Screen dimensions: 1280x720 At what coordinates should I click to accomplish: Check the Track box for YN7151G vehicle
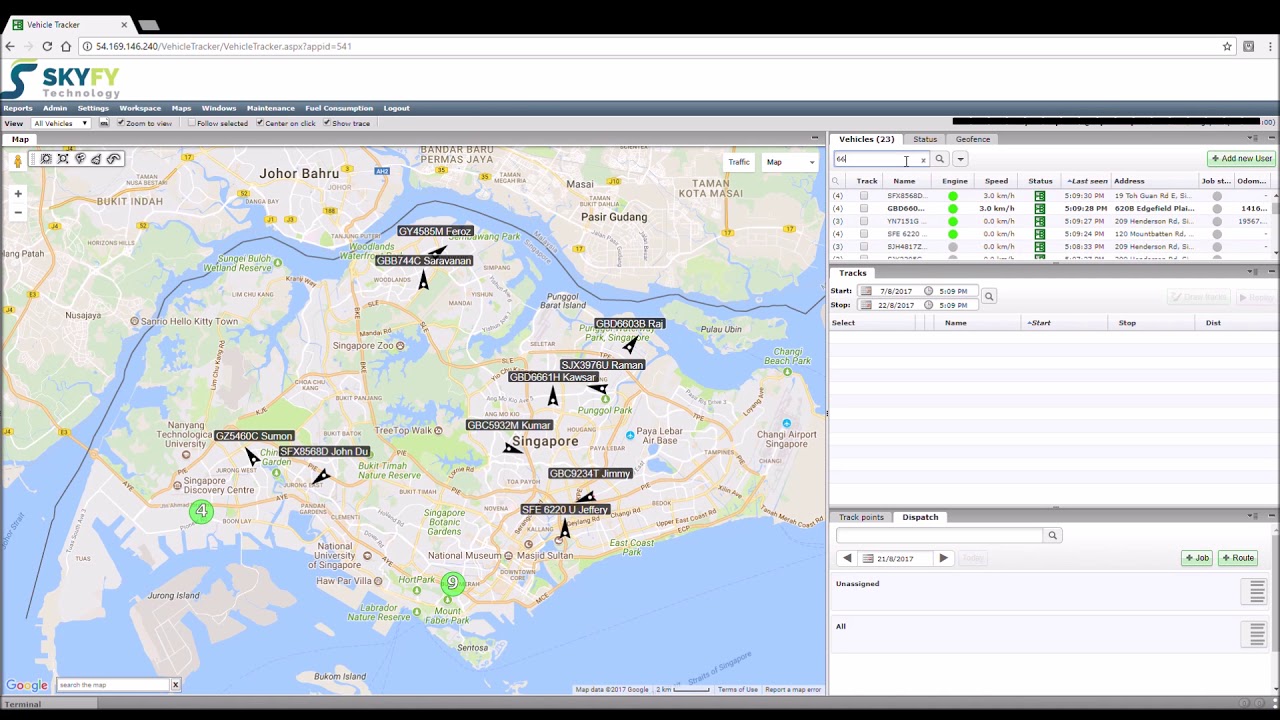864,221
